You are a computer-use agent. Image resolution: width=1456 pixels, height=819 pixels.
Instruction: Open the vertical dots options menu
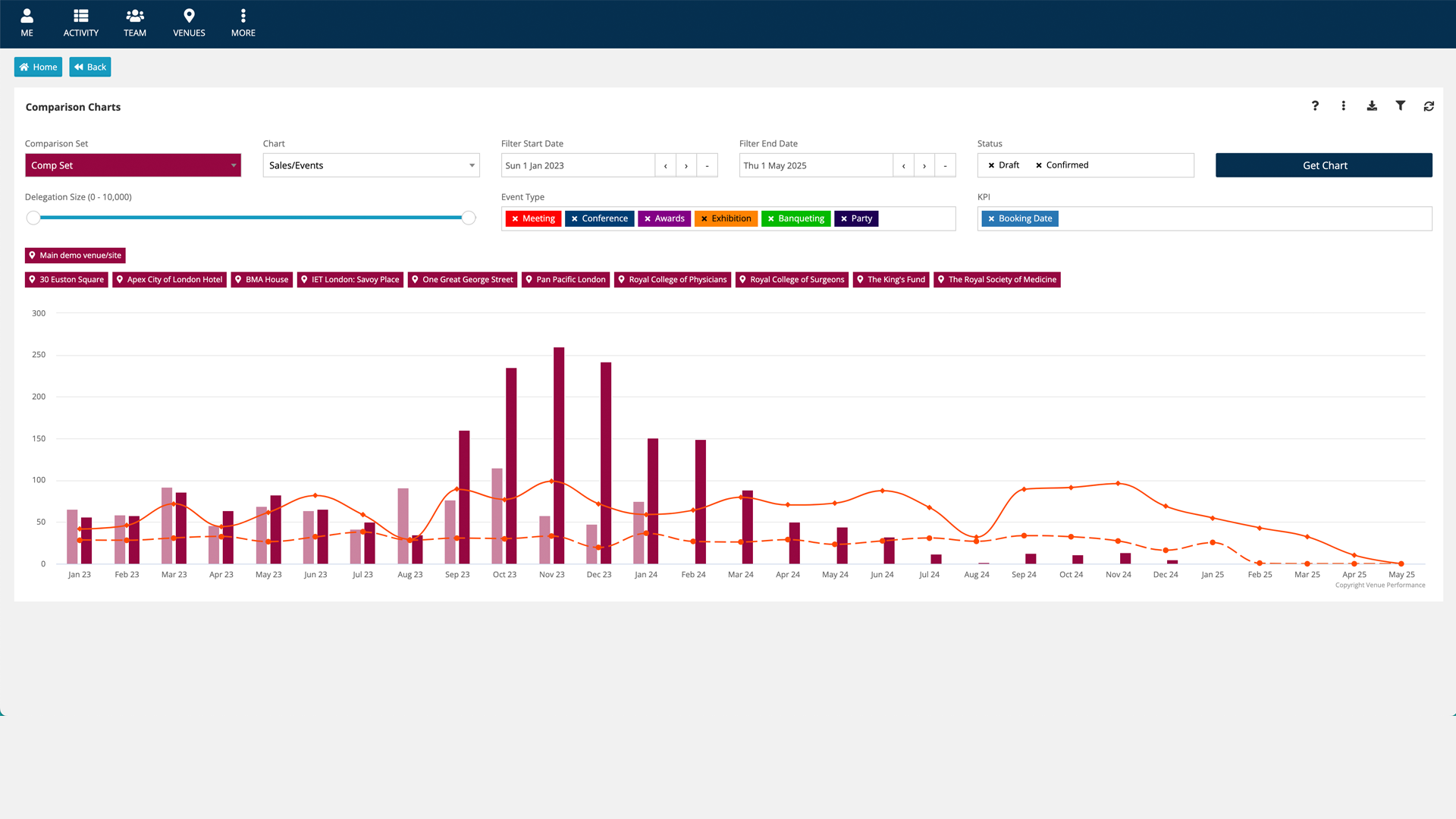[x=1343, y=106]
